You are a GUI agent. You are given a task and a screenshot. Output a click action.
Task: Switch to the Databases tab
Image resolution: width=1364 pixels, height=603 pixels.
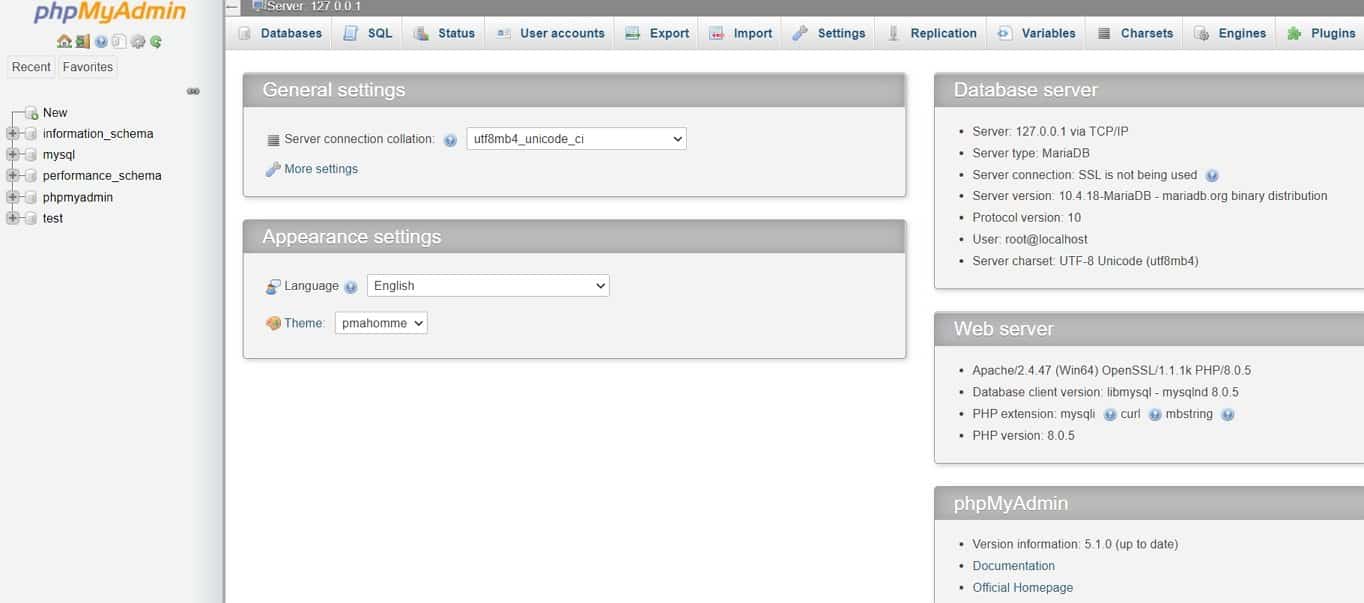pyautogui.click(x=280, y=33)
